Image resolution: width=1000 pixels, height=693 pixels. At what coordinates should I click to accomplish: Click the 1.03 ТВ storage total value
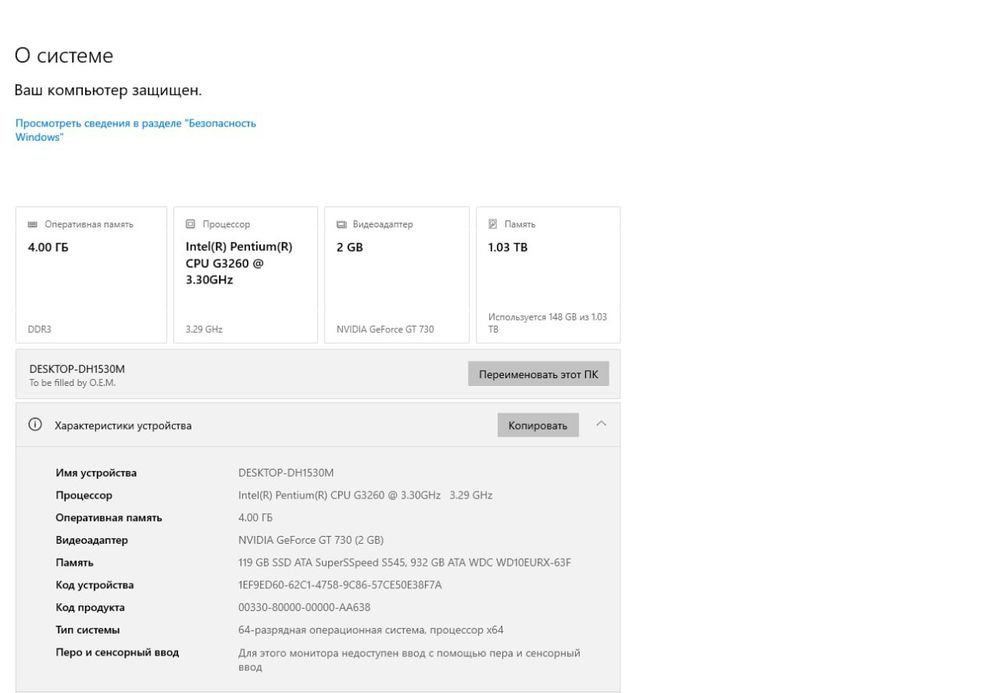click(507, 247)
